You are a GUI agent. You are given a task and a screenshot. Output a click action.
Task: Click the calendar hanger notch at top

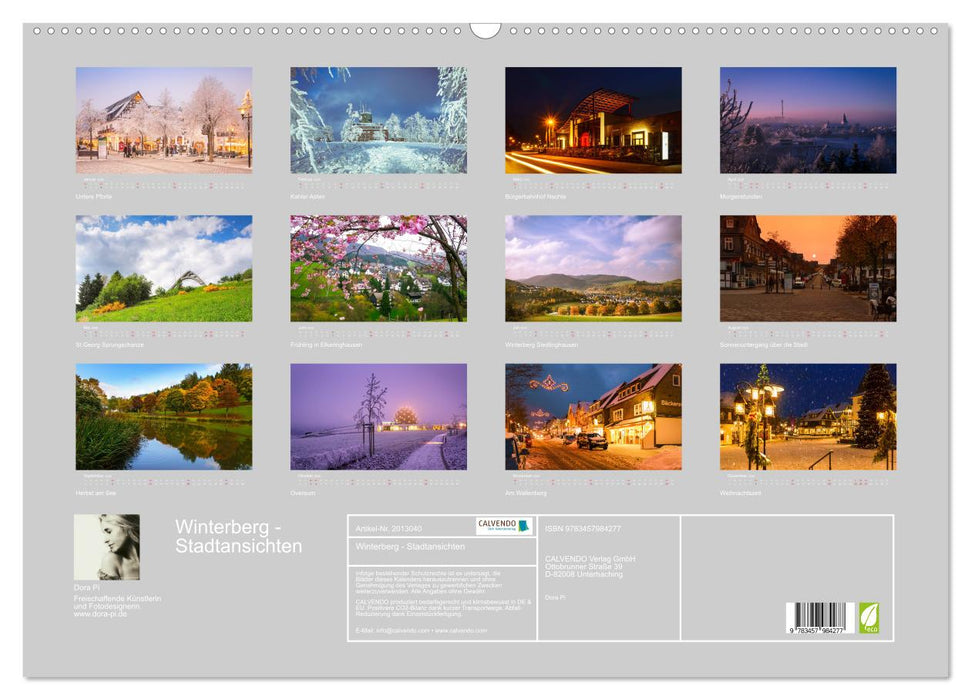(x=485, y=31)
